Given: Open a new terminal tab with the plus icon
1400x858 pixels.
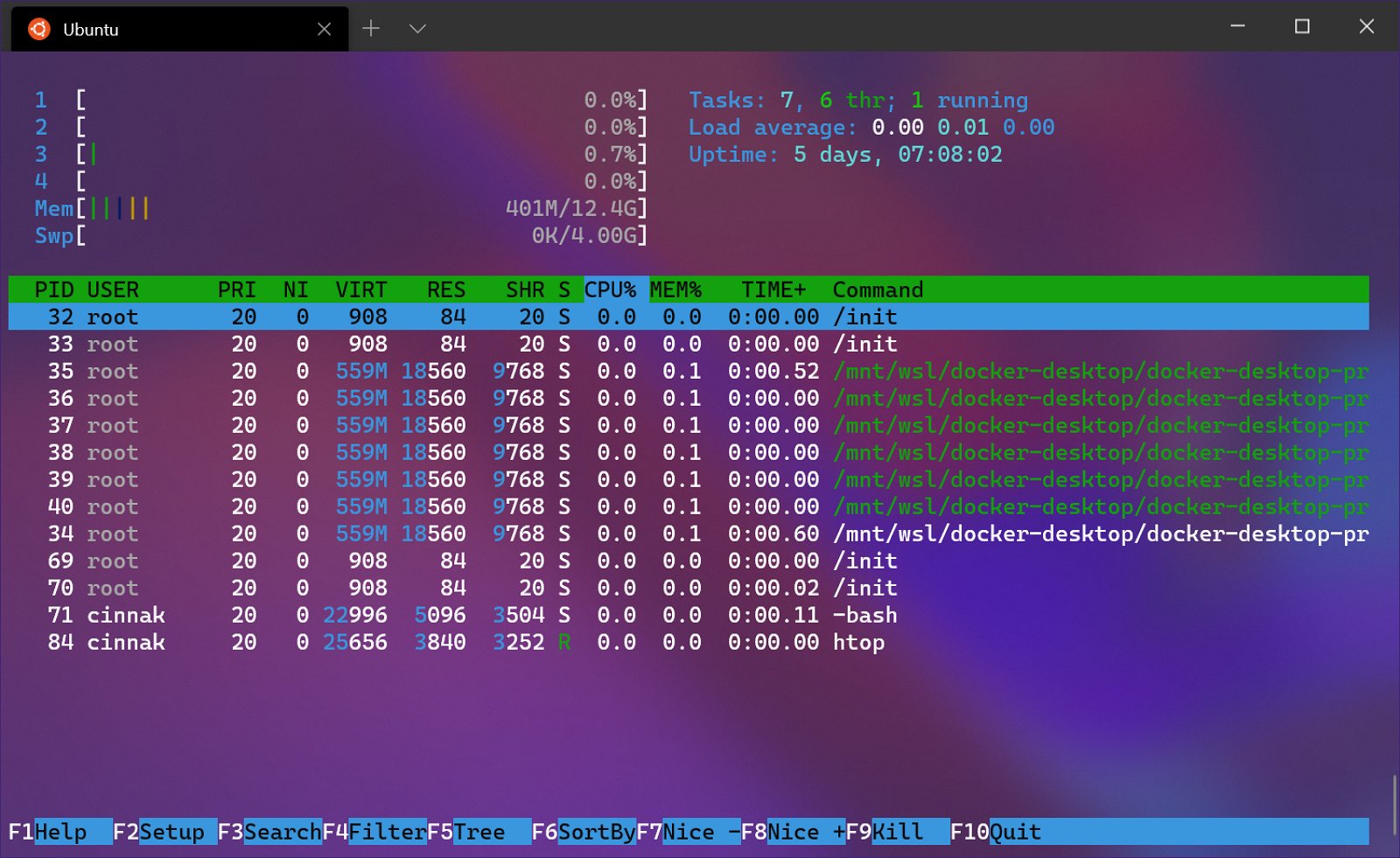Looking at the screenshot, I should click(x=370, y=28).
